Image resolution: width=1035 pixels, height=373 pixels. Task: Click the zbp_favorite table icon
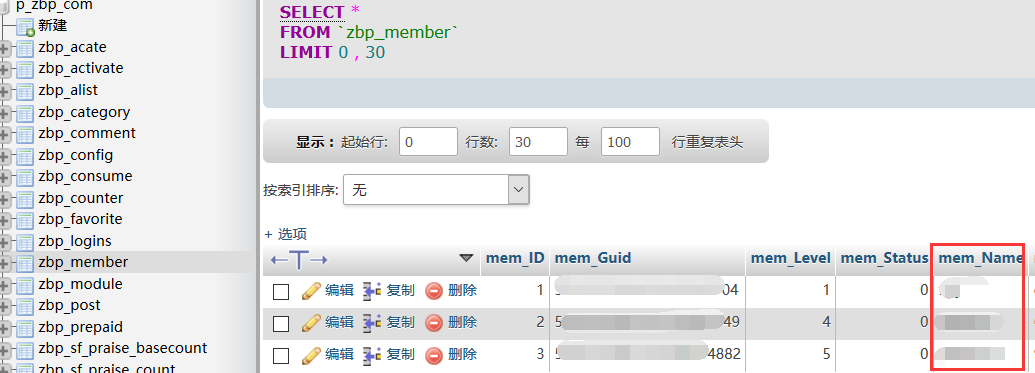tap(24, 220)
